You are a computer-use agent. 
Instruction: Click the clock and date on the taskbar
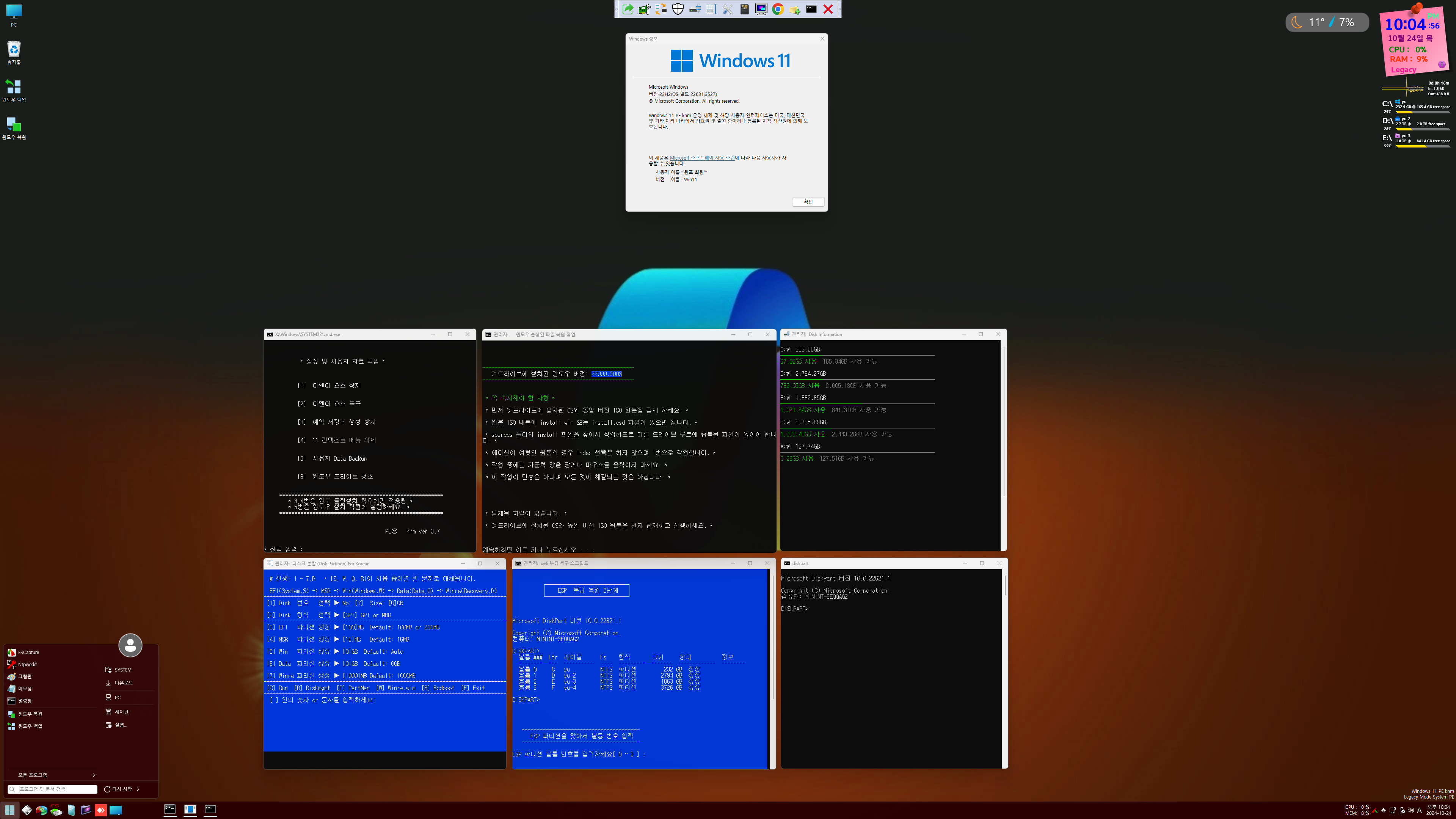point(1438,810)
